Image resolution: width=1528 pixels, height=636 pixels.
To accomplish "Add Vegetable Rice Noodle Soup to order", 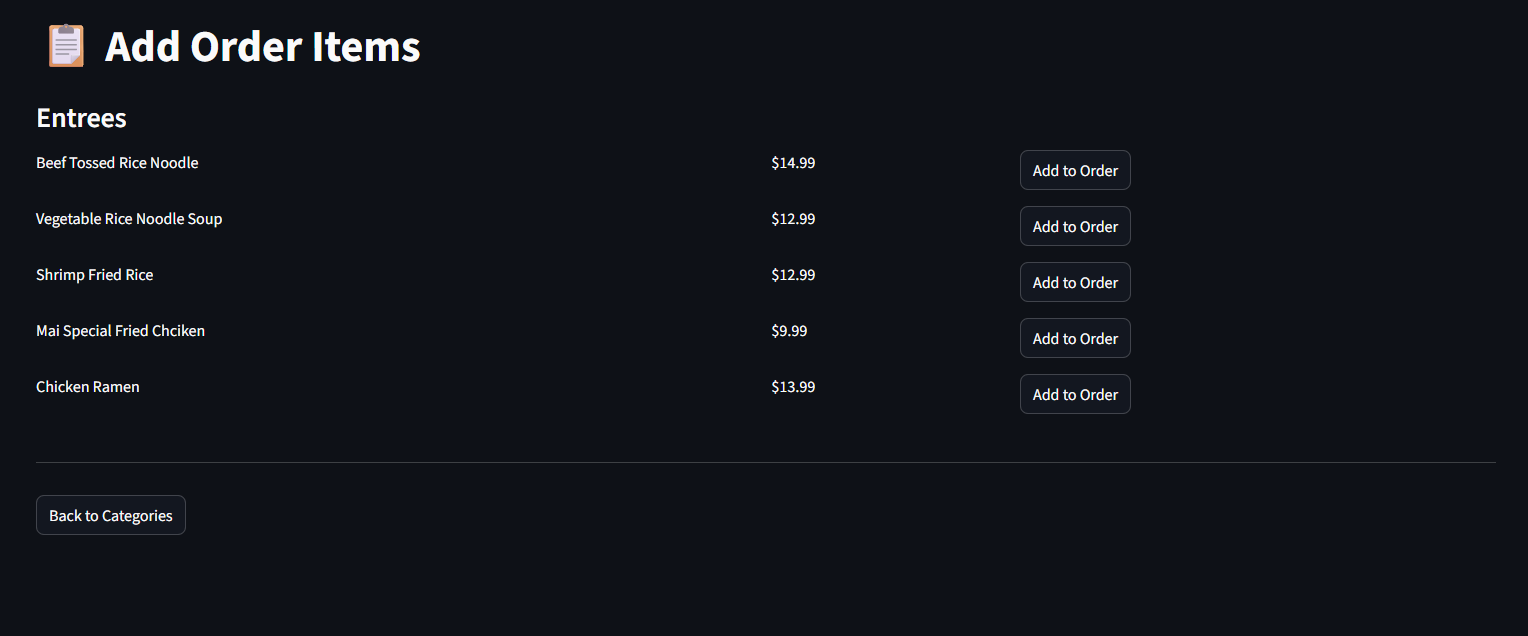I will [1075, 226].
